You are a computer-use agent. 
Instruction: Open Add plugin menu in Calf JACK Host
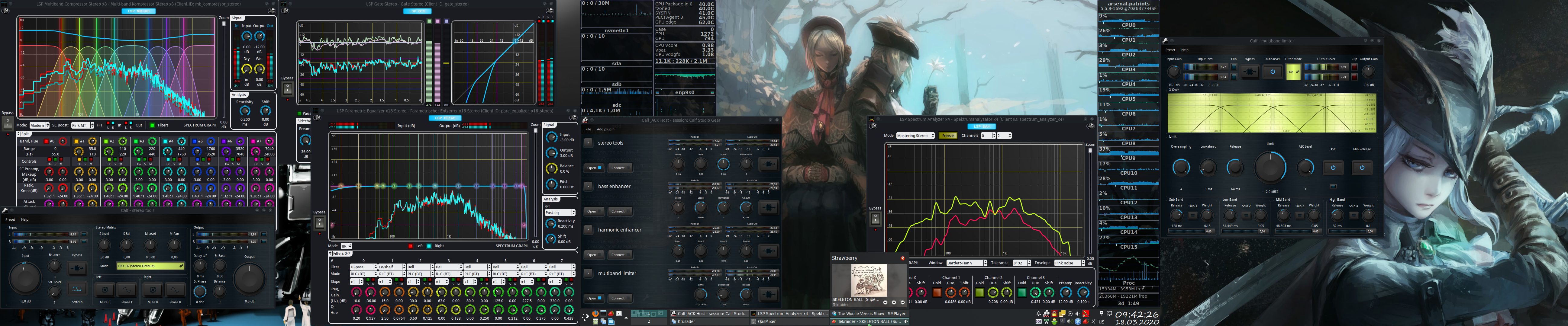[605, 129]
